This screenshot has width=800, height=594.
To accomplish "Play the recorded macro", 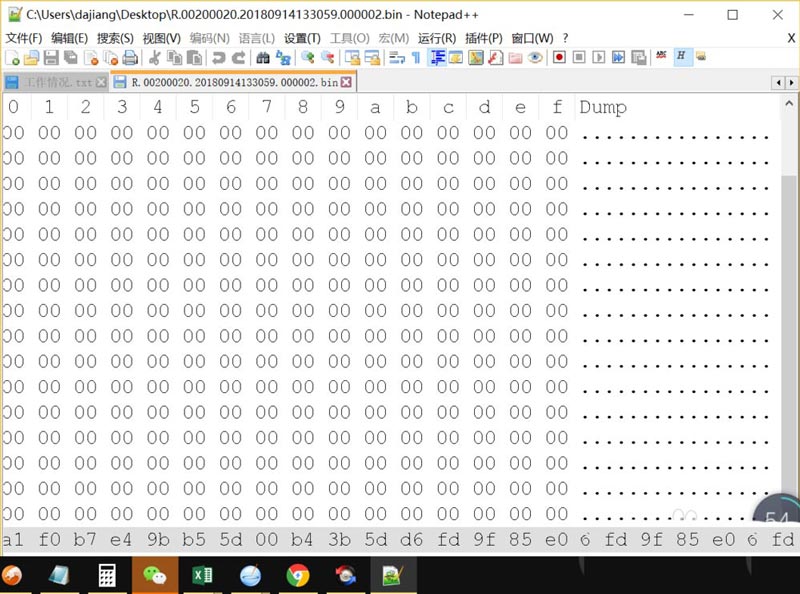I will [x=596, y=59].
